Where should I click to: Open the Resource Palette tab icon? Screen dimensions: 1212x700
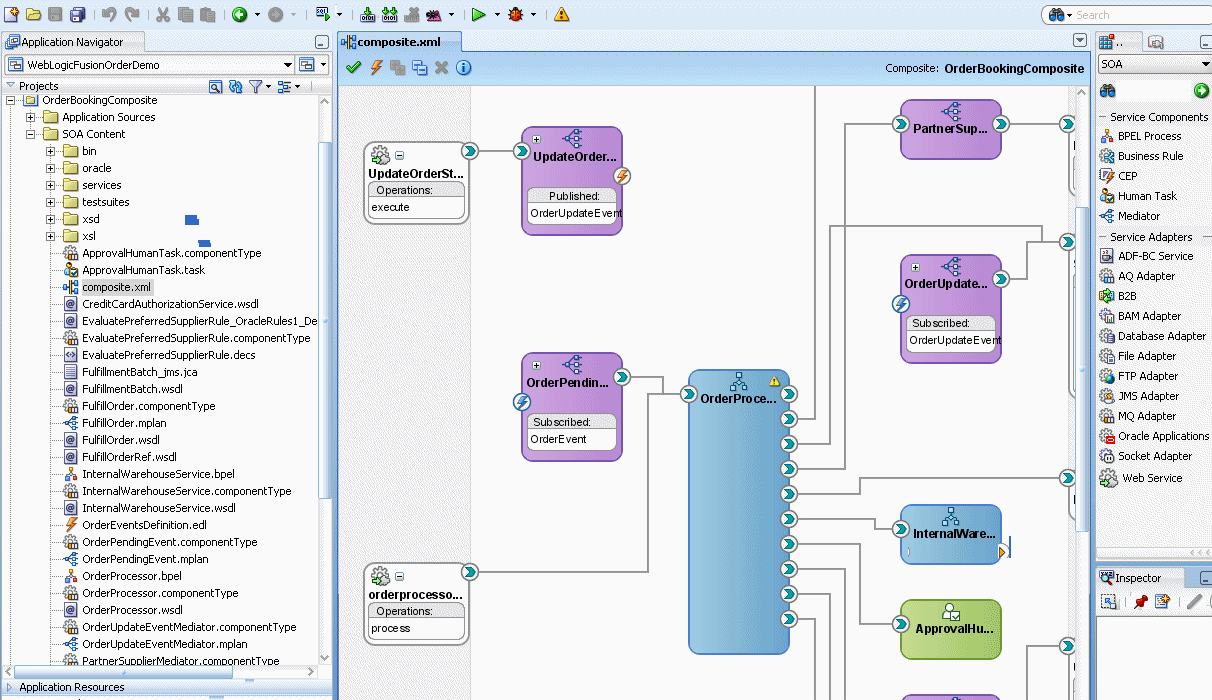pyautogui.click(x=1156, y=42)
